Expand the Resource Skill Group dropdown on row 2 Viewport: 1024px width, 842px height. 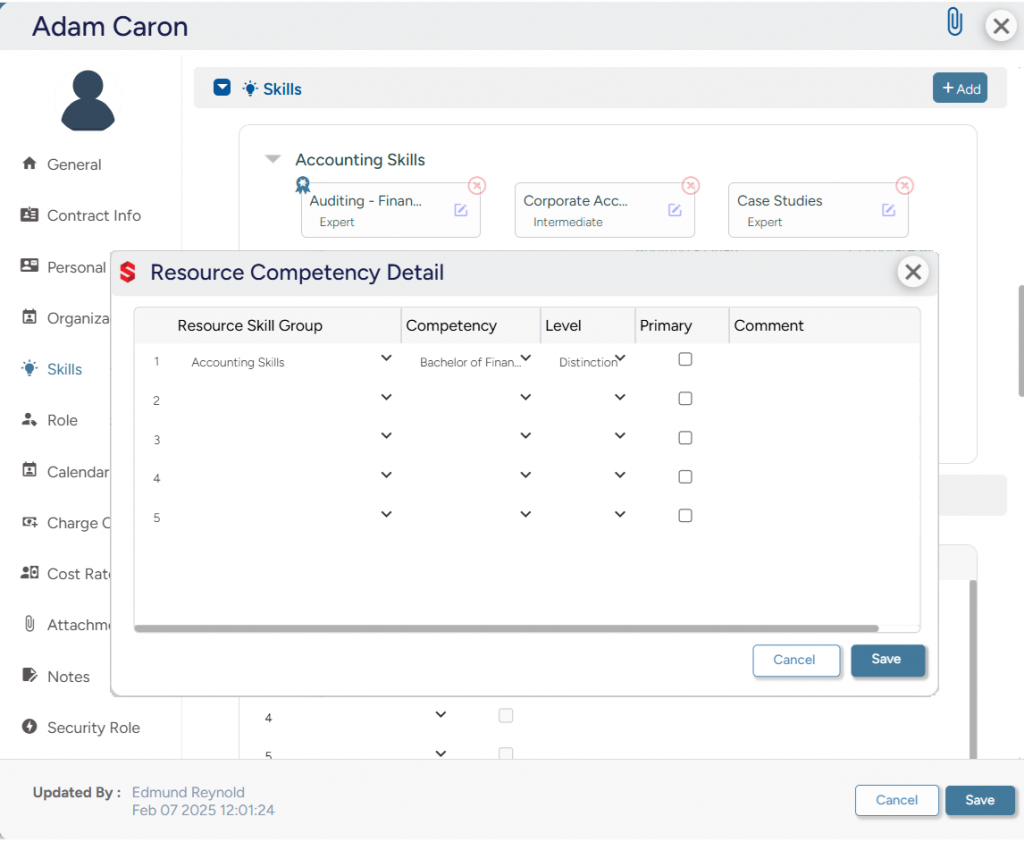tap(386, 397)
